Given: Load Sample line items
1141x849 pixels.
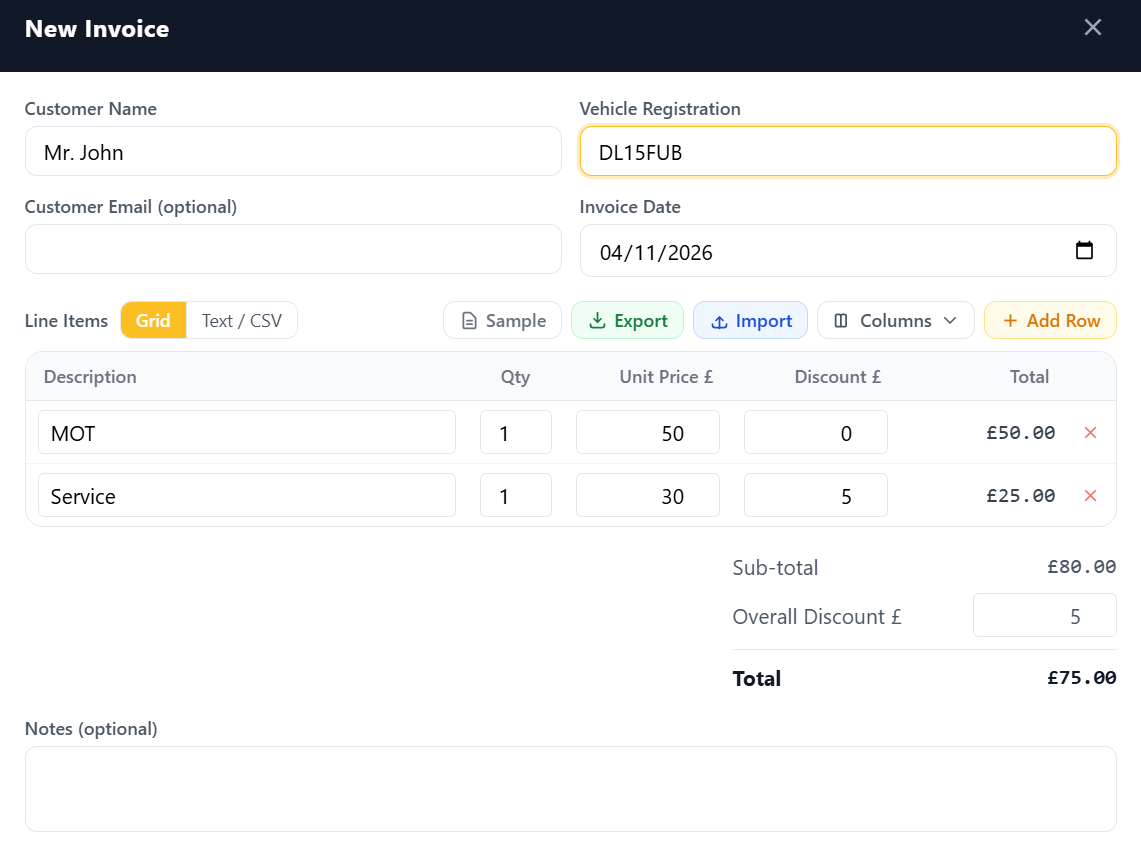Looking at the screenshot, I should 503,321.
